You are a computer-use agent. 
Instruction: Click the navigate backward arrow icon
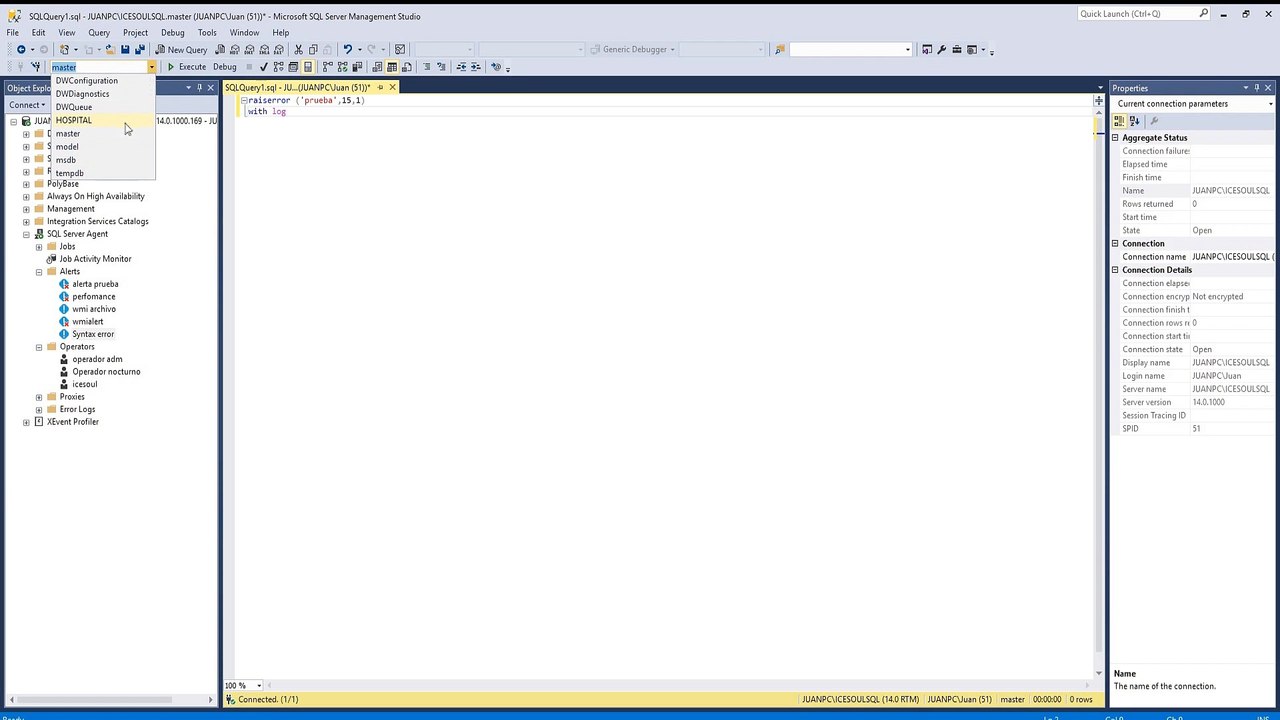pos(21,49)
